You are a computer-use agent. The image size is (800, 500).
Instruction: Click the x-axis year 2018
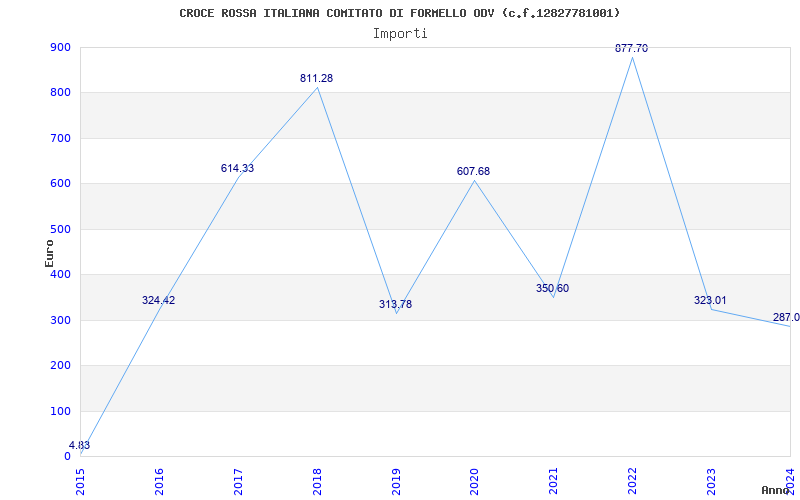(x=317, y=481)
